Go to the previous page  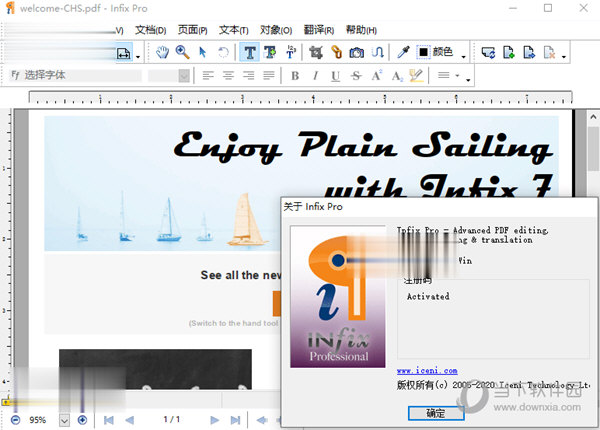[130, 420]
